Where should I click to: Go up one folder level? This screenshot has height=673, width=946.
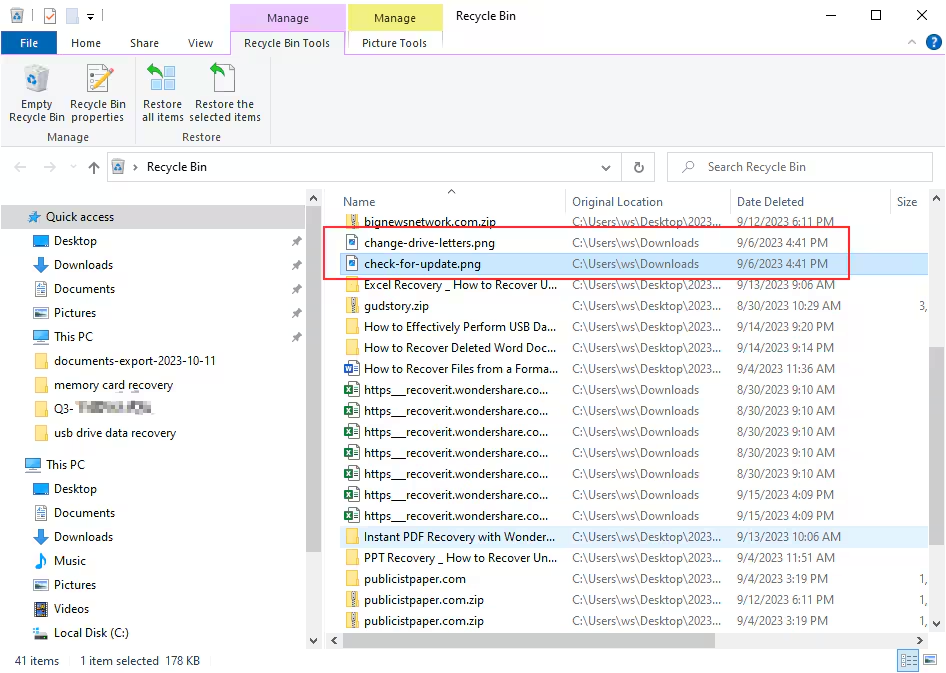[x=94, y=167]
